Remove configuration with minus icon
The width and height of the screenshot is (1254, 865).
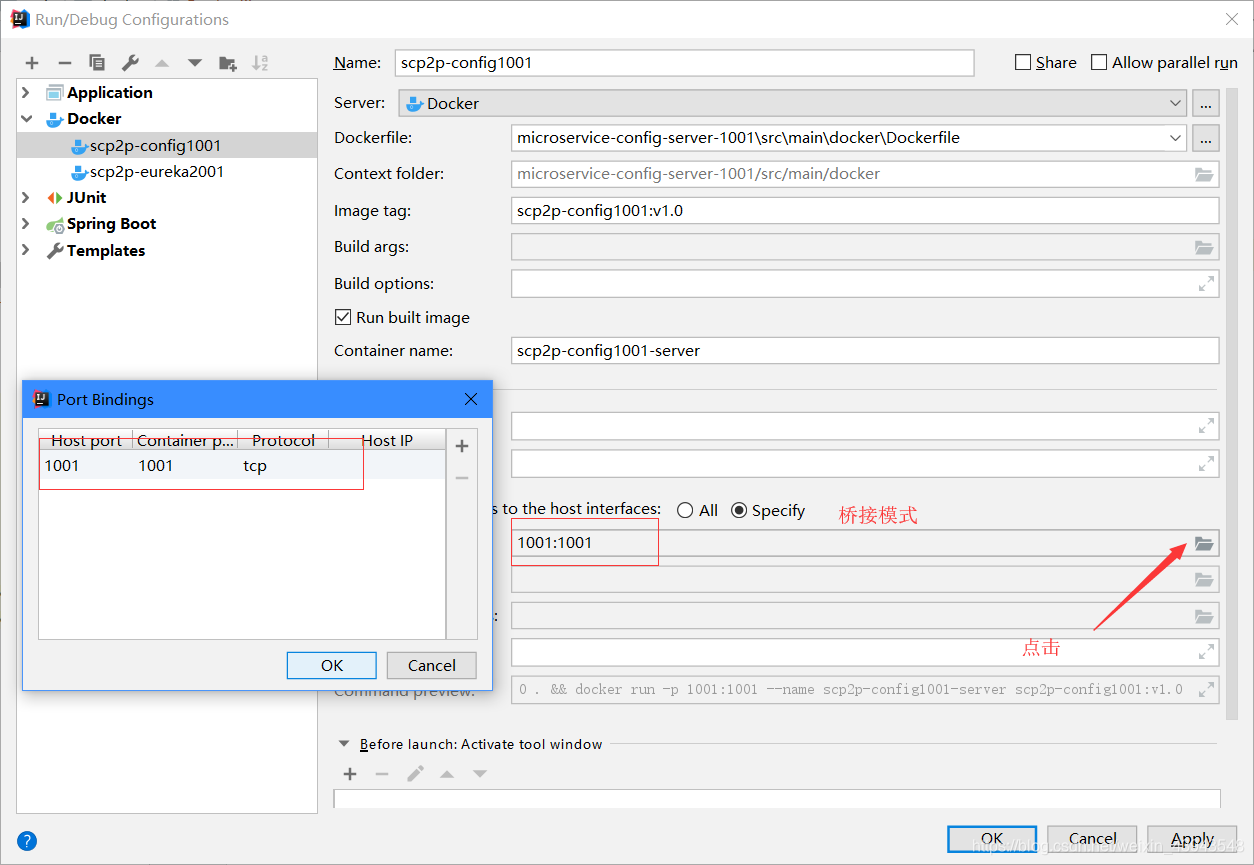click(64, 63)
